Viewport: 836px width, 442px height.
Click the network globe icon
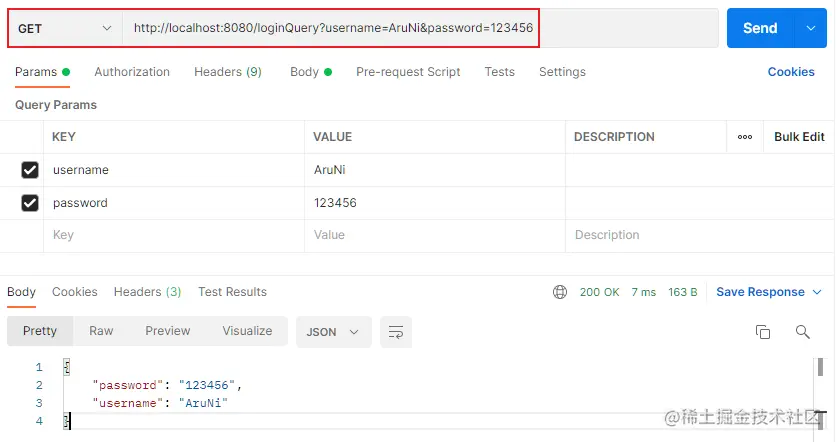(560, 292)
